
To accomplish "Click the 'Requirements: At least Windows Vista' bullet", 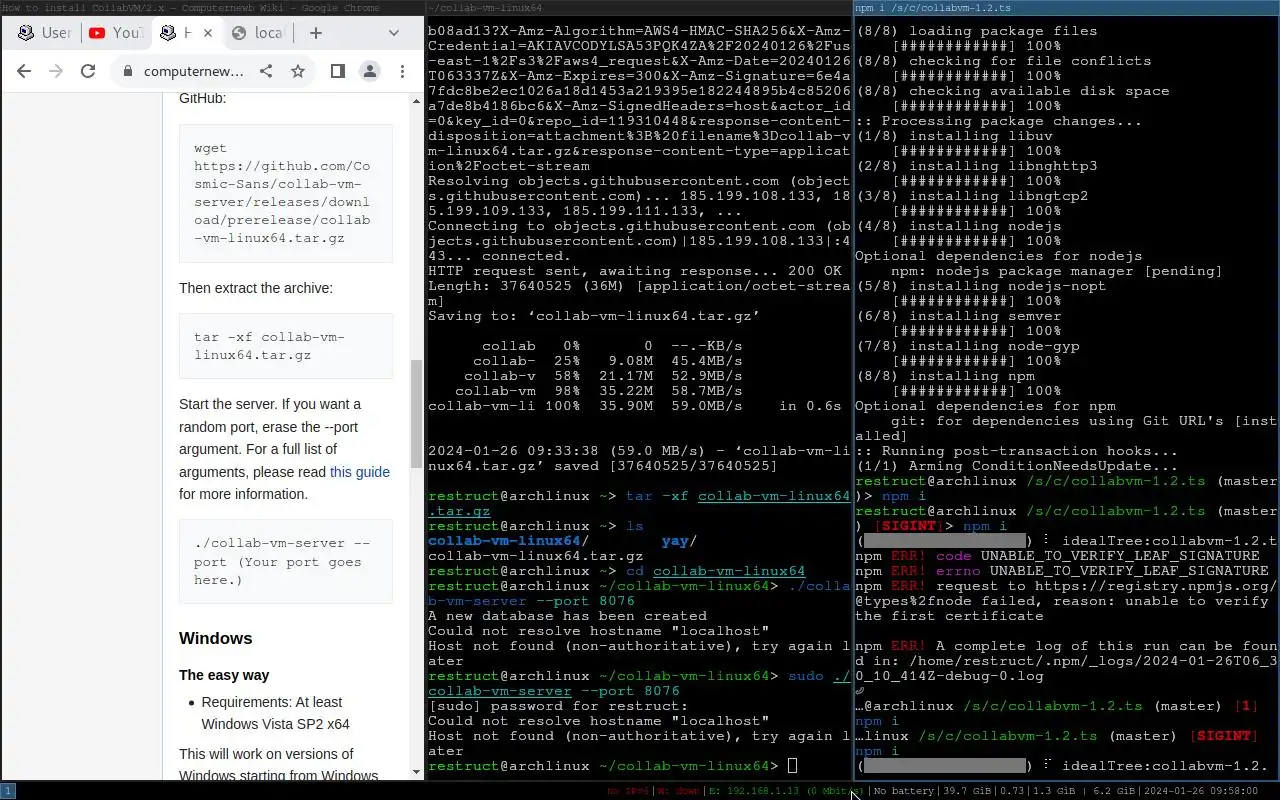I will pos(275,713).
